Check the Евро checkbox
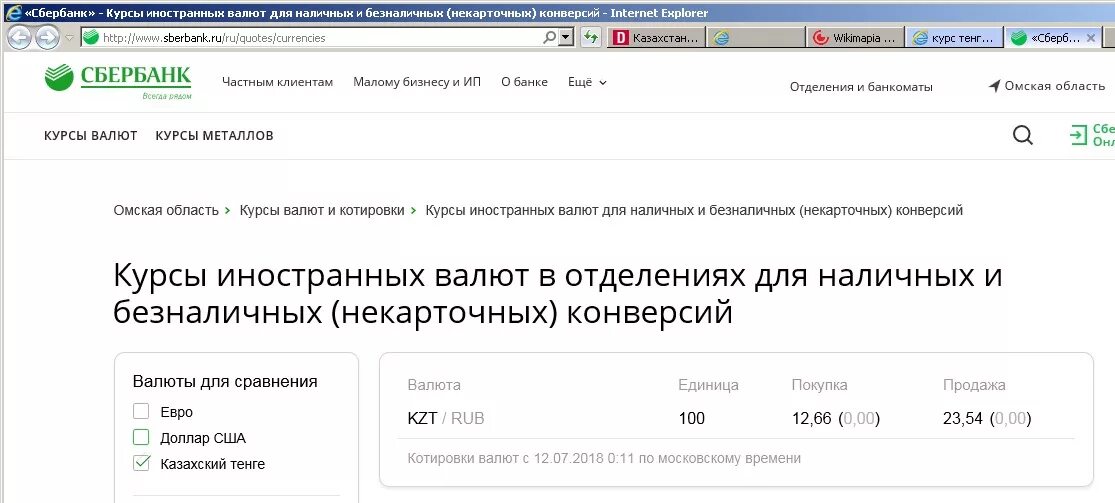The height and width of the screenshot is (503, 1115). click(x=141, y=411)
